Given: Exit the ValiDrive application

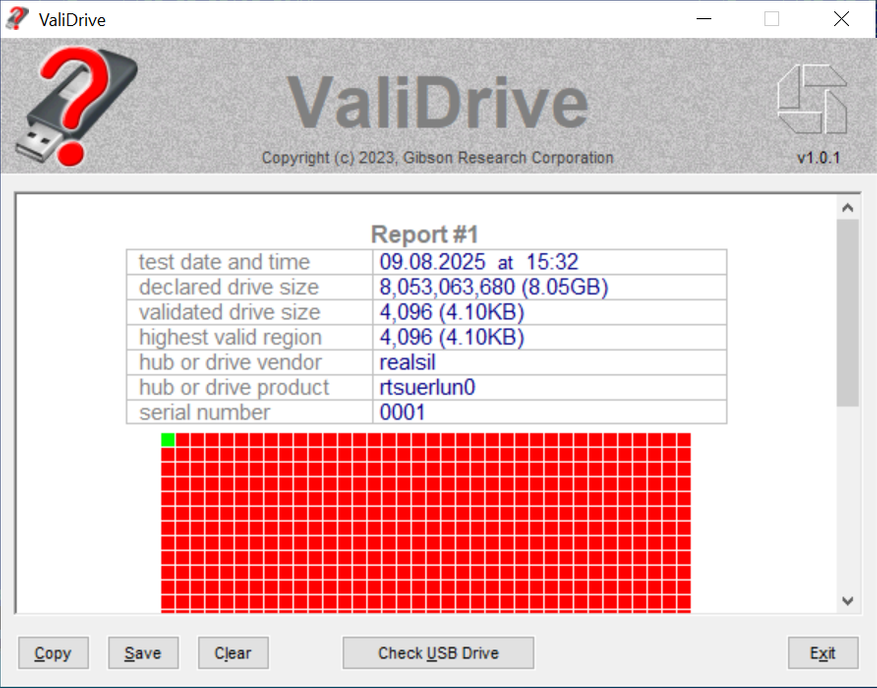Looking at the screenshot, I should click(x=823, y=653).
